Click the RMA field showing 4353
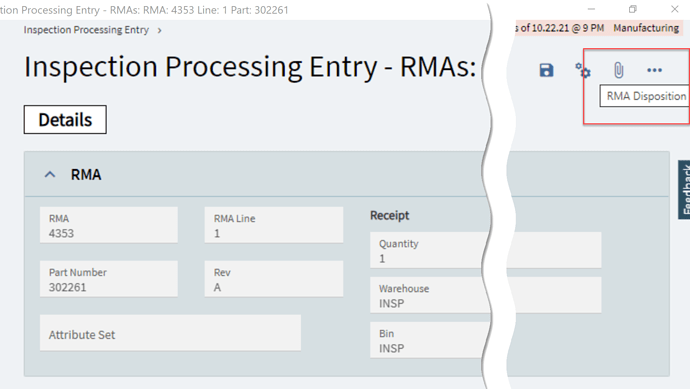 pos(109,225)
